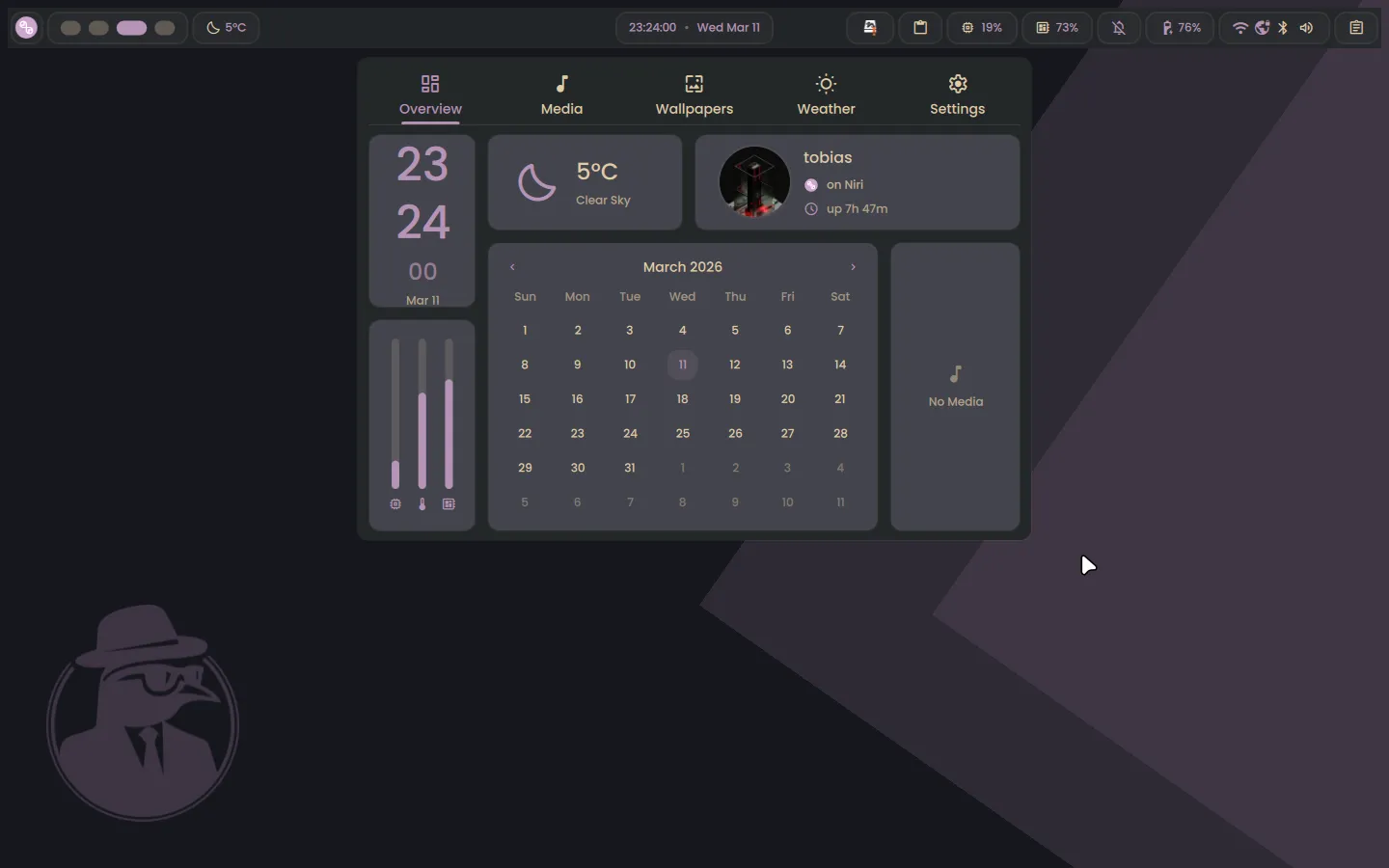Click the Bluetooth icon in the top bar
This screenshot has height=868, width=1389.
[1283, 28]
